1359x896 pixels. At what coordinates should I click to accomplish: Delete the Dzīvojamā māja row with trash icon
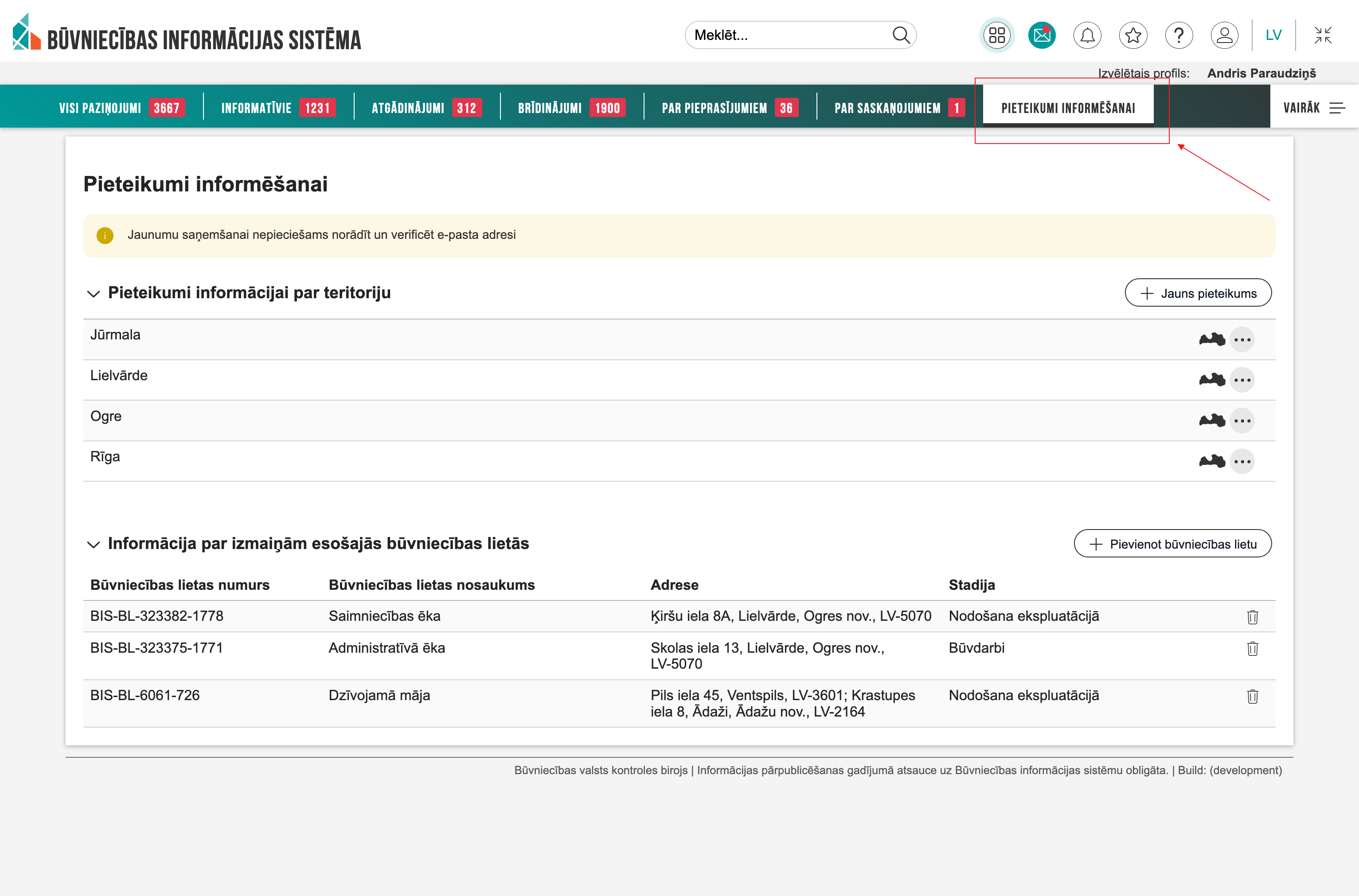pos(1252,696)
